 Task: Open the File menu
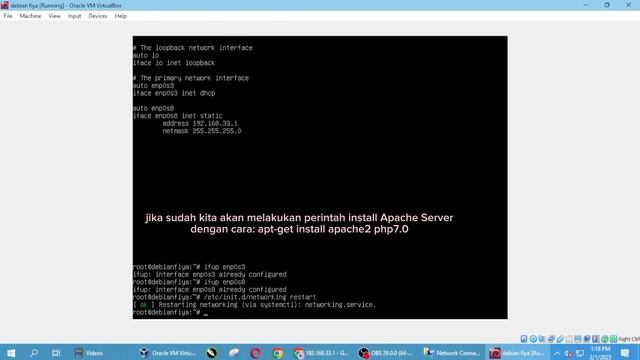[x=8, y=16]
